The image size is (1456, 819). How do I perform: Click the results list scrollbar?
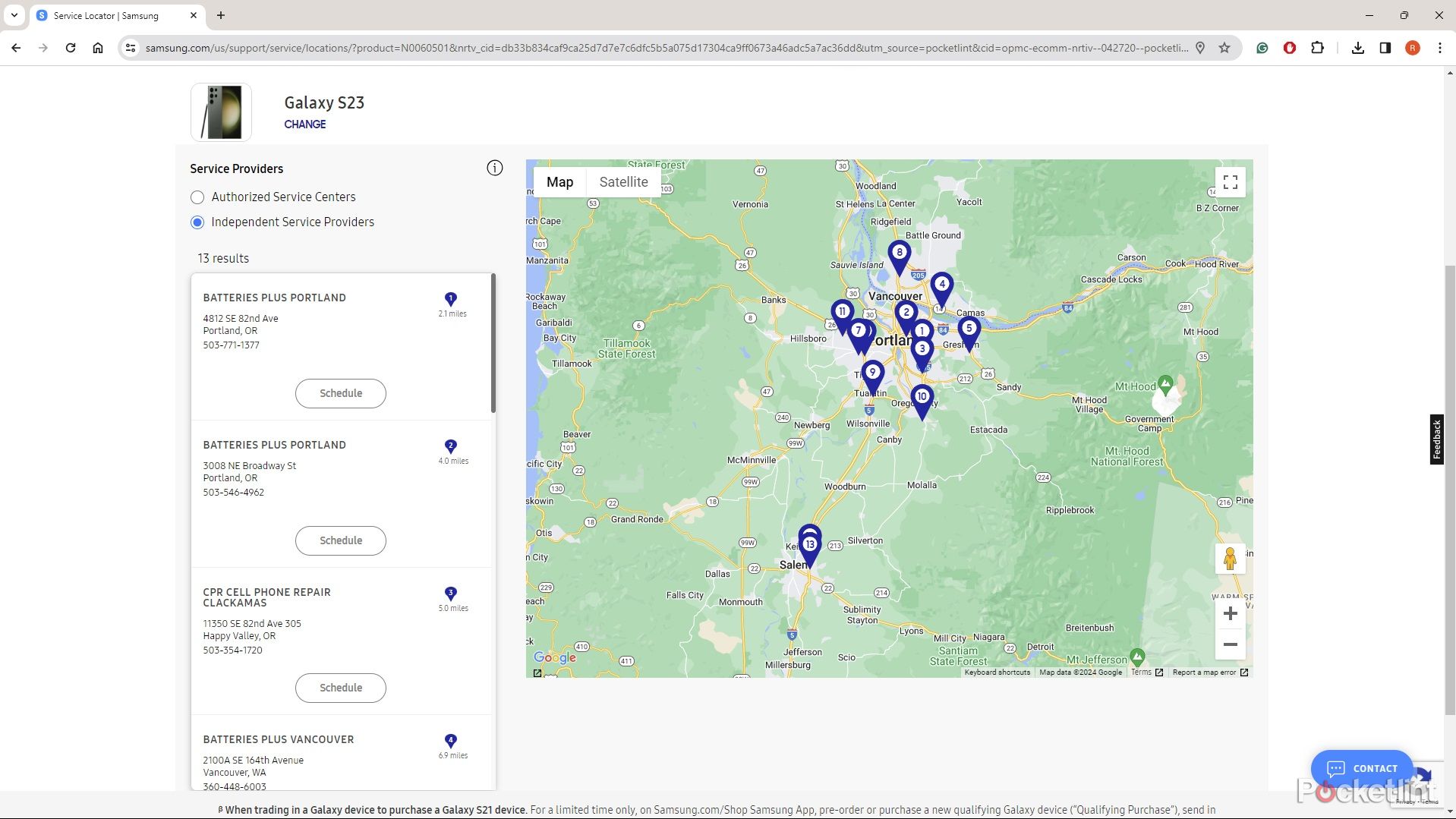click(x=493, y=343)
